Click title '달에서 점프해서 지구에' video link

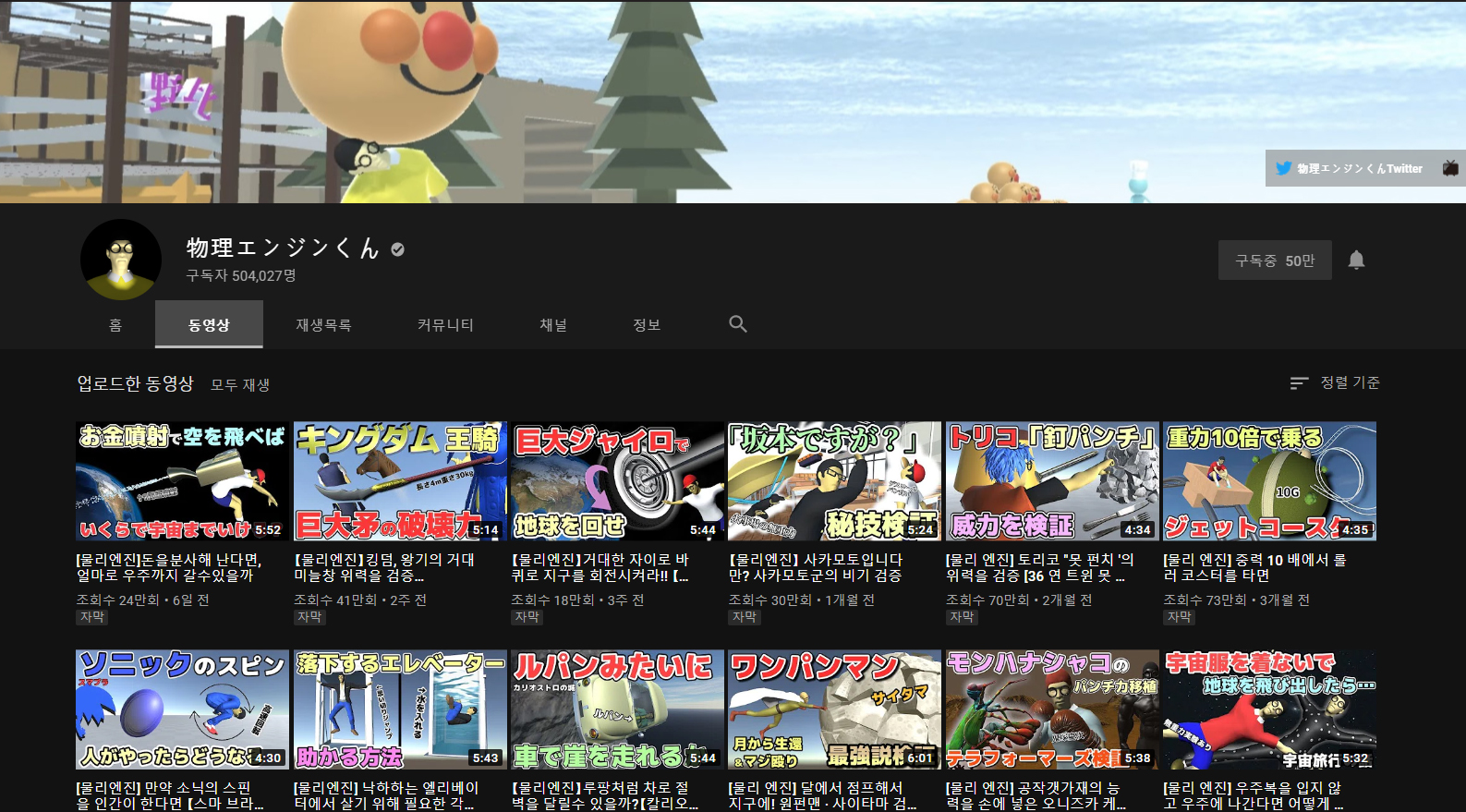(x=822, y=795)
